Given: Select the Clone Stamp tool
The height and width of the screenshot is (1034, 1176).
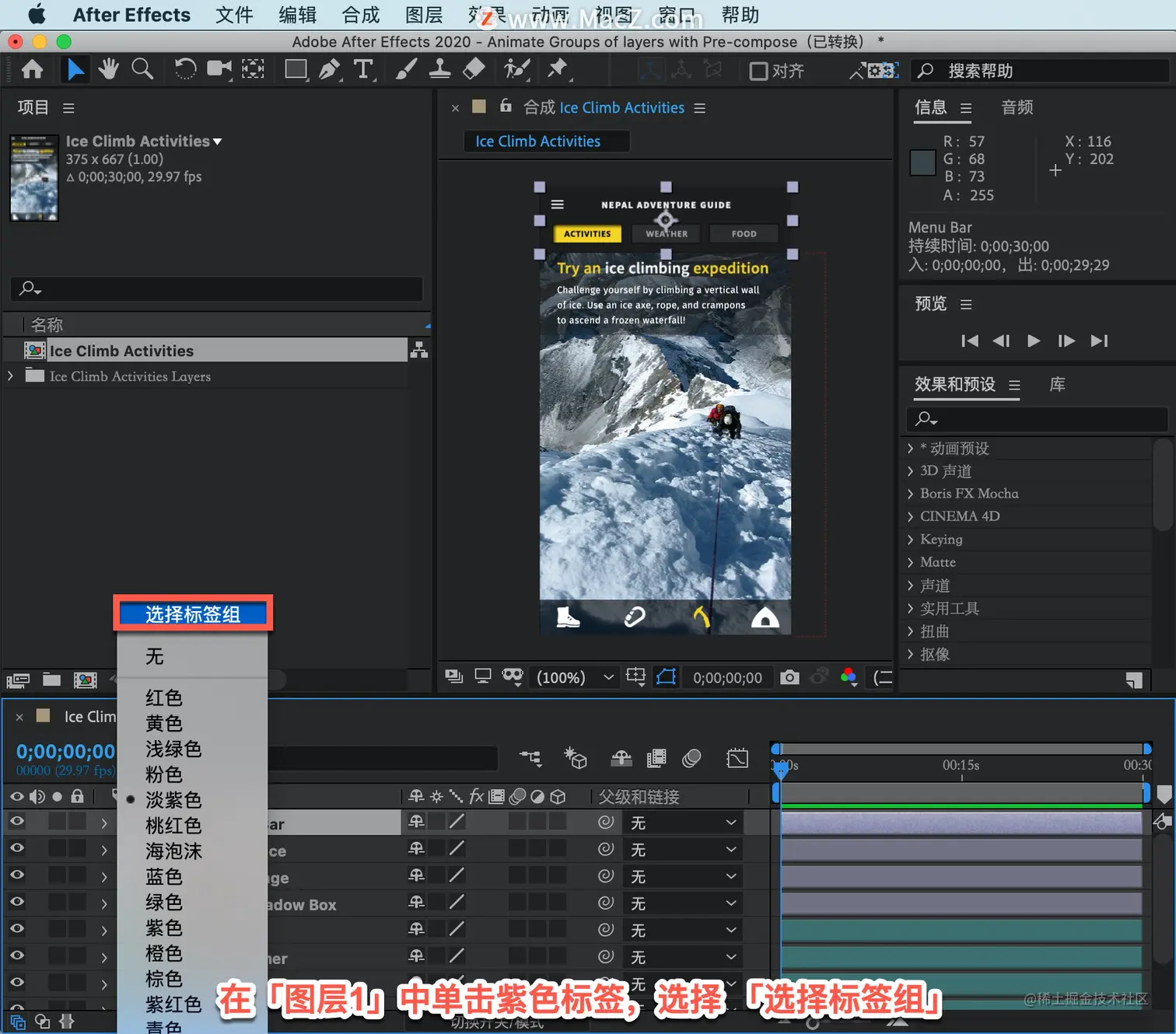Looking at the screenshot, I should [x=439, y=70].
